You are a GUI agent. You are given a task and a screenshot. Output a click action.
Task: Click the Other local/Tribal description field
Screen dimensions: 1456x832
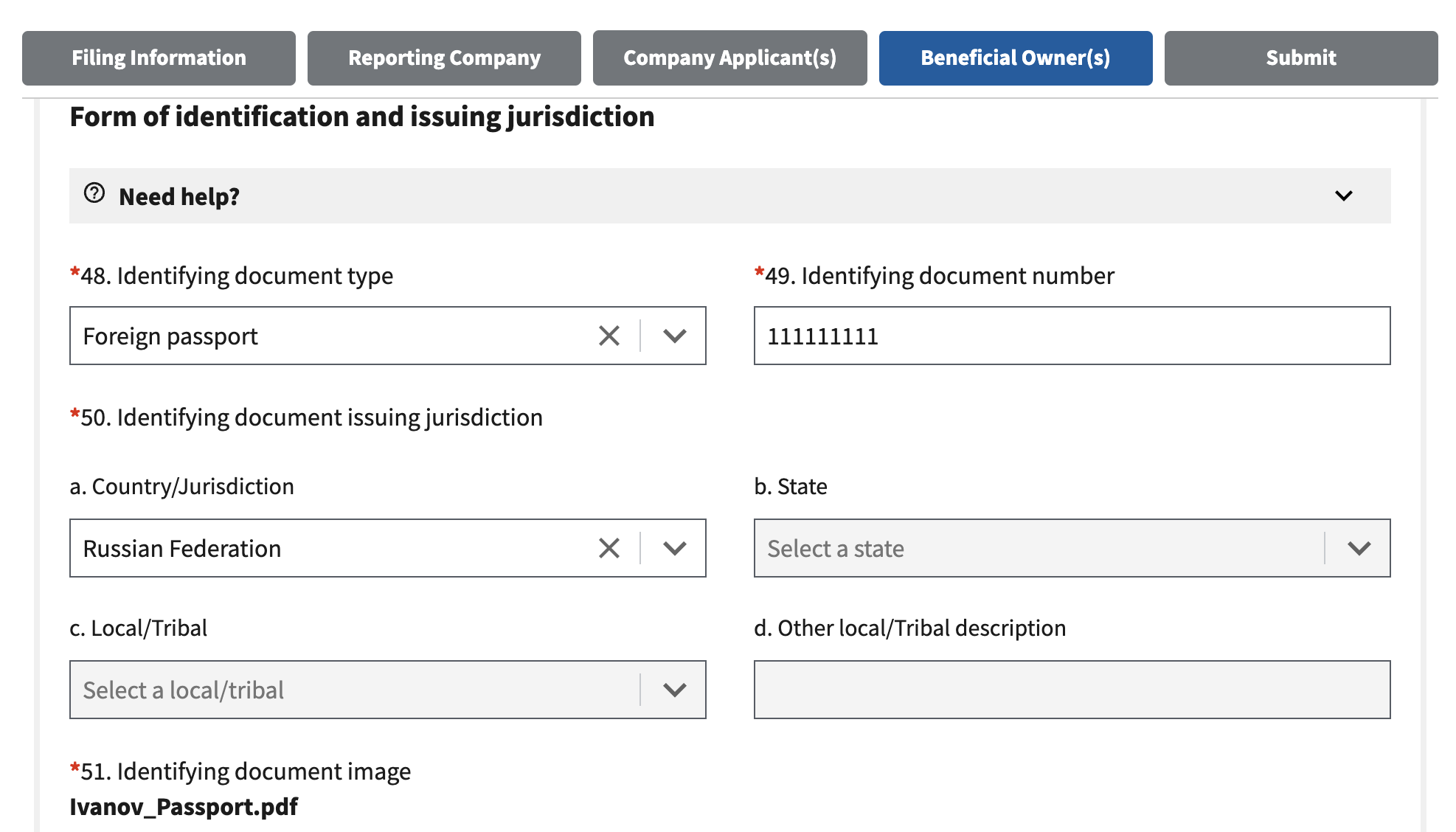click(1071, 690)
